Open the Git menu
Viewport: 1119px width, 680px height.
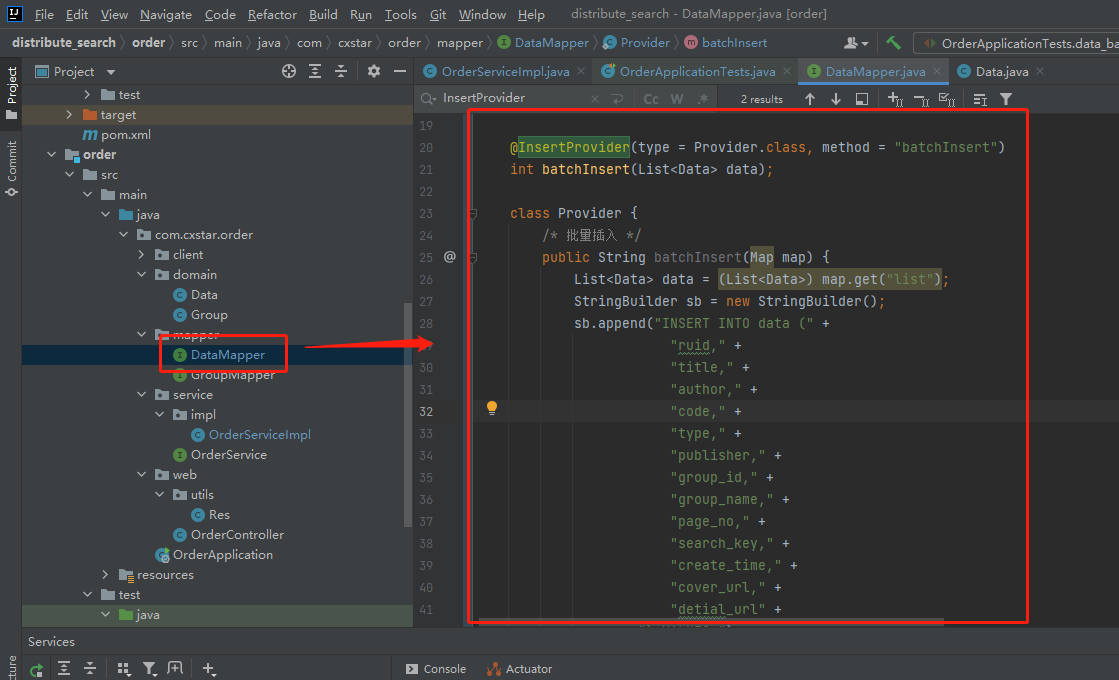click(437, 14)
